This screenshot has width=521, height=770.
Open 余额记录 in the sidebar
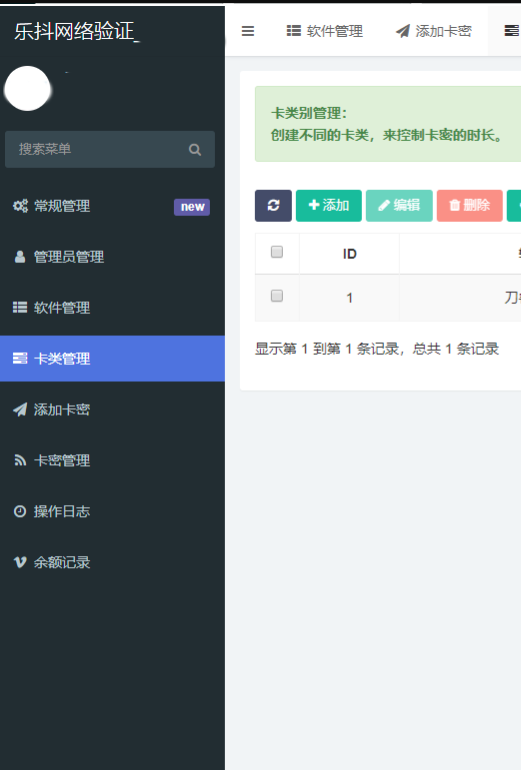coord(112,562)
